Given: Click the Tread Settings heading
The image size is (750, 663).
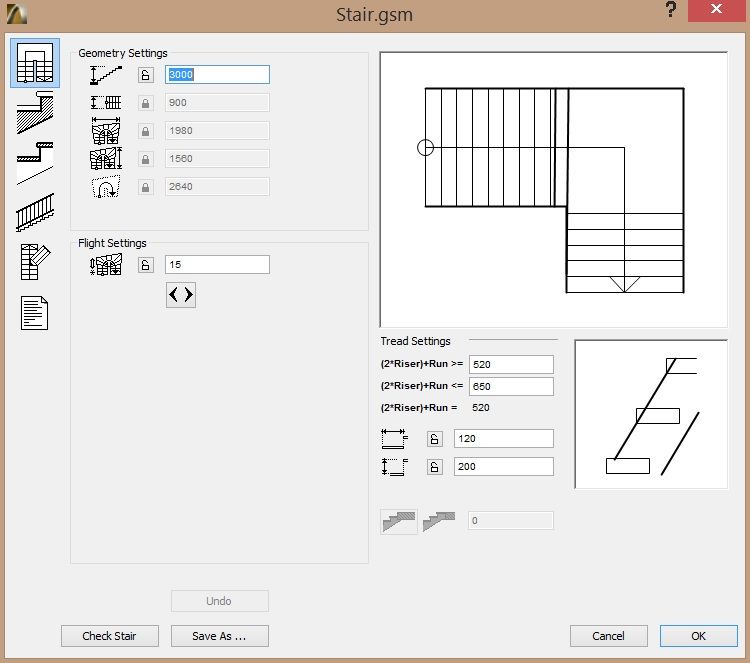Looking at the screenshot, I should (x=416, y=341).
